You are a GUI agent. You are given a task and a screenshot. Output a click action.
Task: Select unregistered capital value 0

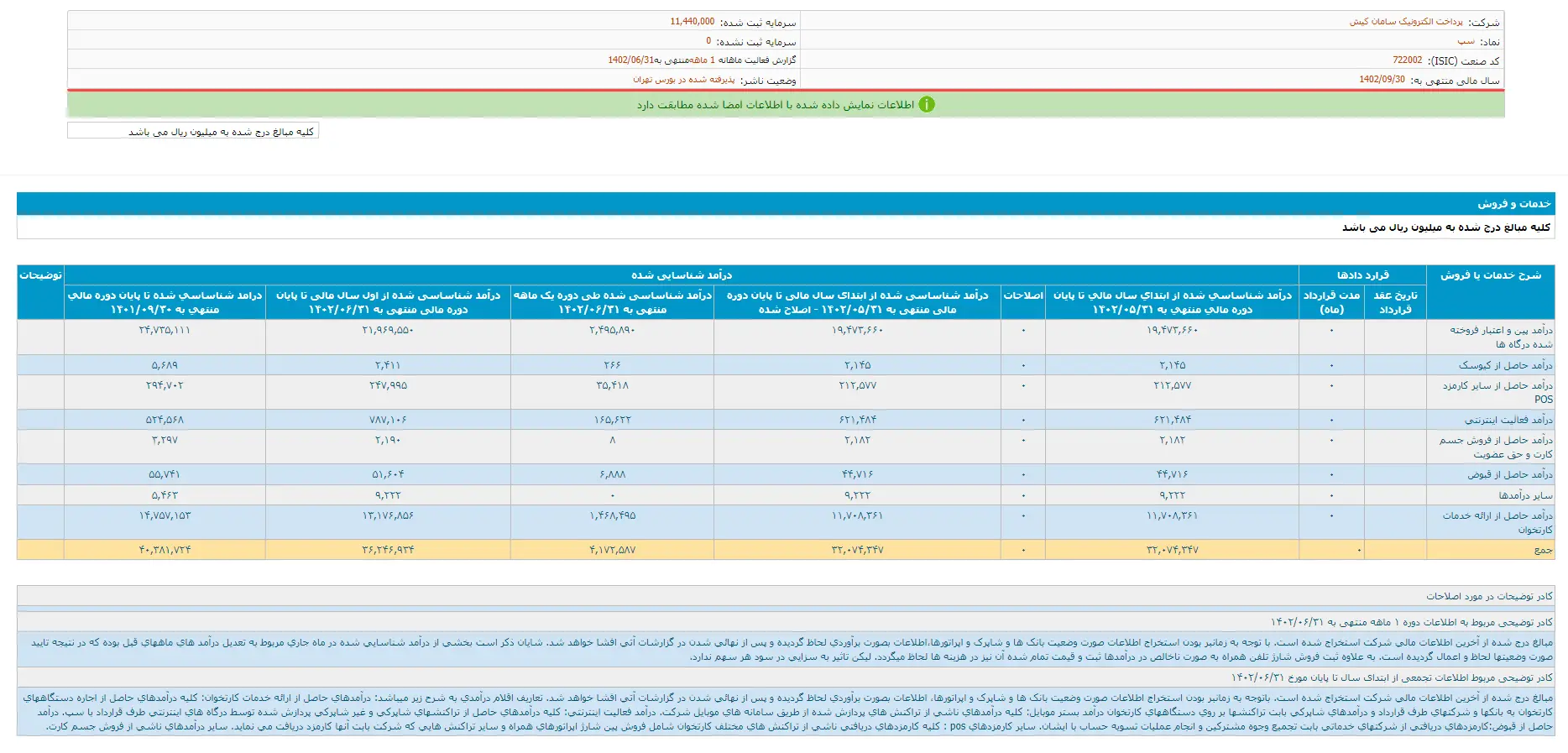tap(708, 41)
